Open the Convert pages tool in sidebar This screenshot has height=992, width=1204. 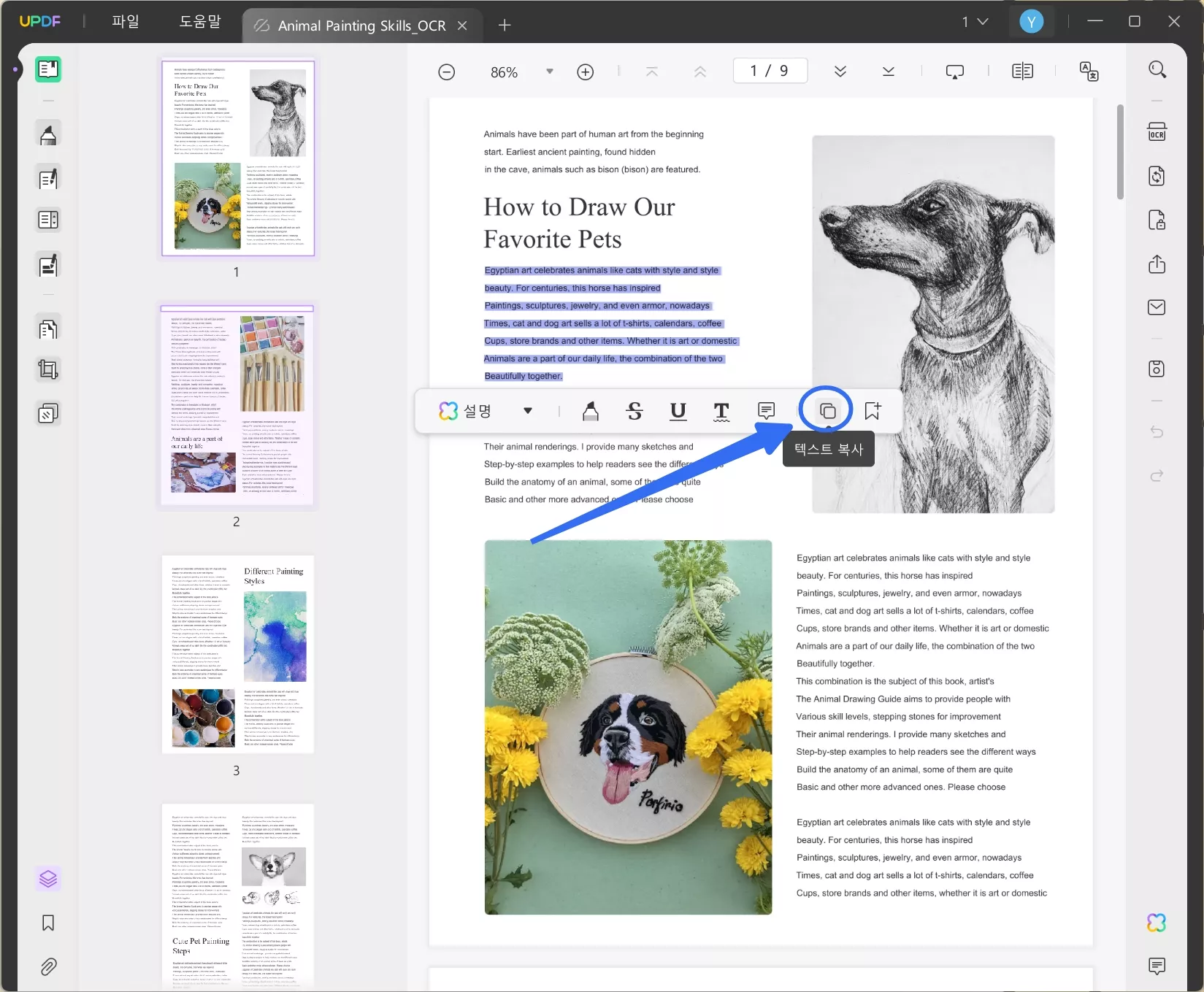coord(48,328)
